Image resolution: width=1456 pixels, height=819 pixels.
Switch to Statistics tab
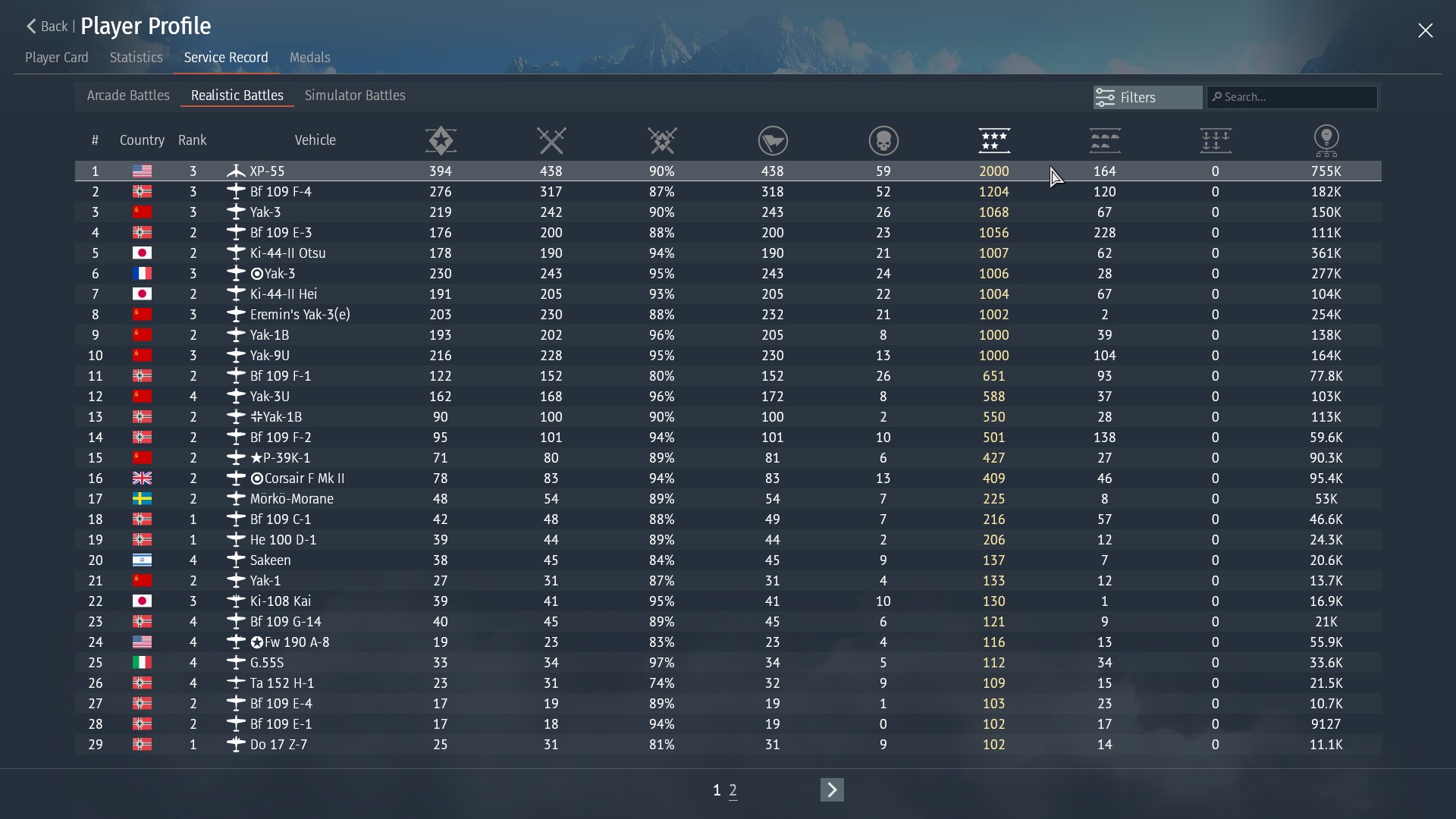coord(136,58)
